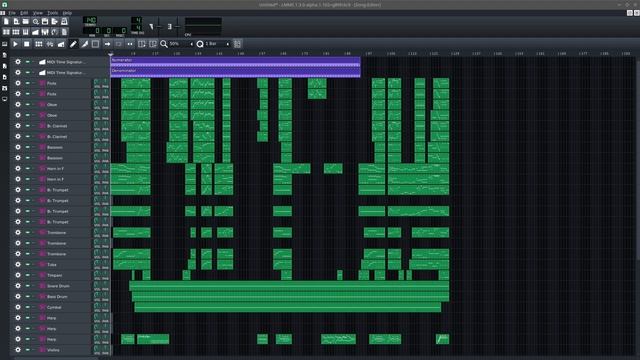Open My Home folder in the sidebar

click(x=4, y=88)
